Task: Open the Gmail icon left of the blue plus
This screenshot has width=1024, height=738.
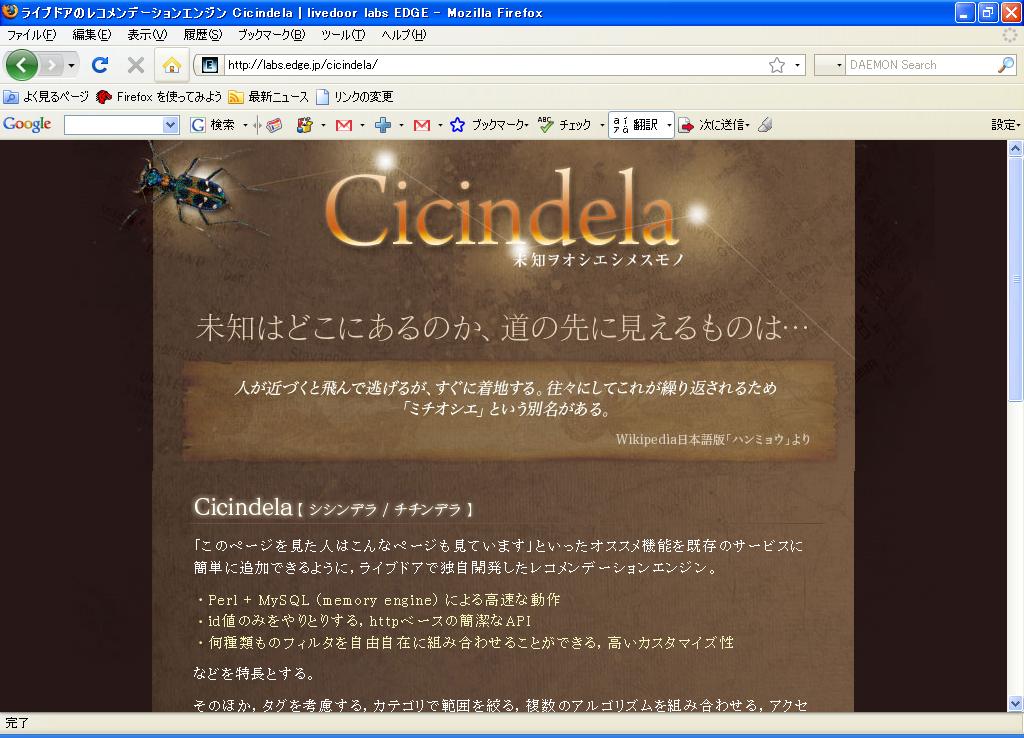Action: coord(344,125)
